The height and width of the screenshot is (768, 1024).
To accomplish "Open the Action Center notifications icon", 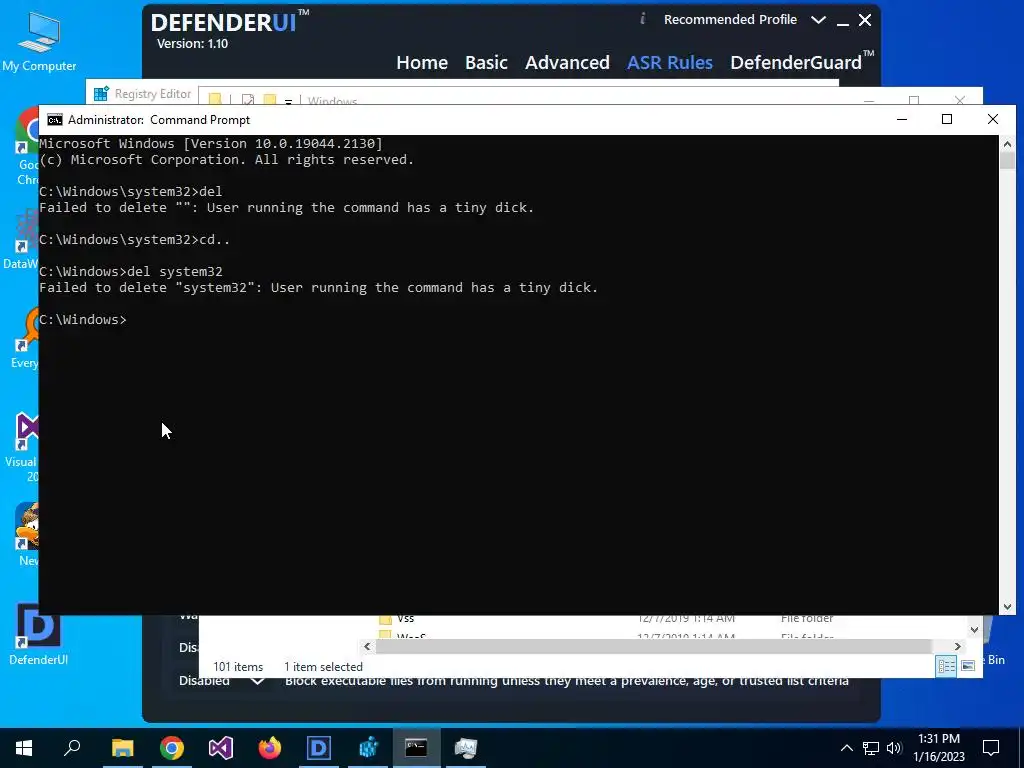I will tap(991, 748).
